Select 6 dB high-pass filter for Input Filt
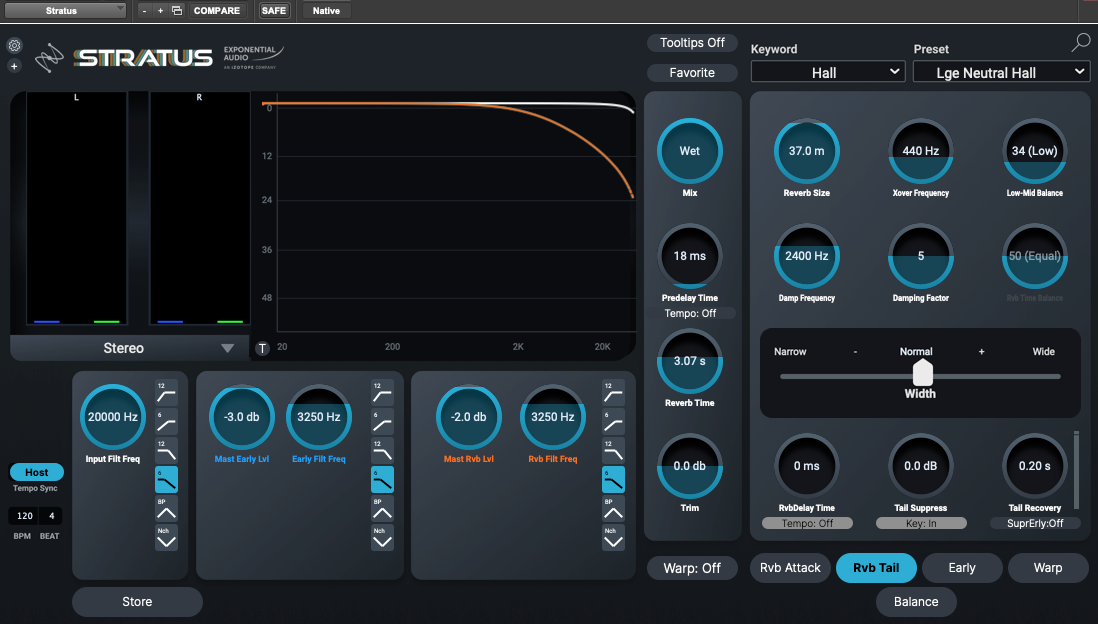The width and height of the screenshot is (1098, 624). tap(166, 422)
